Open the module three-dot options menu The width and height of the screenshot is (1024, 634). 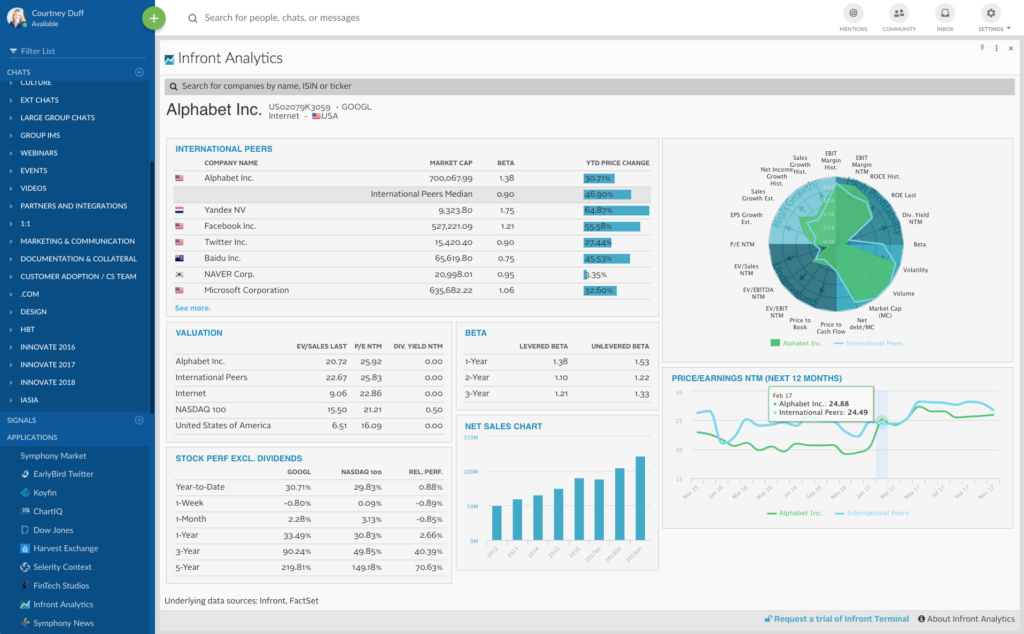point(997,48)
